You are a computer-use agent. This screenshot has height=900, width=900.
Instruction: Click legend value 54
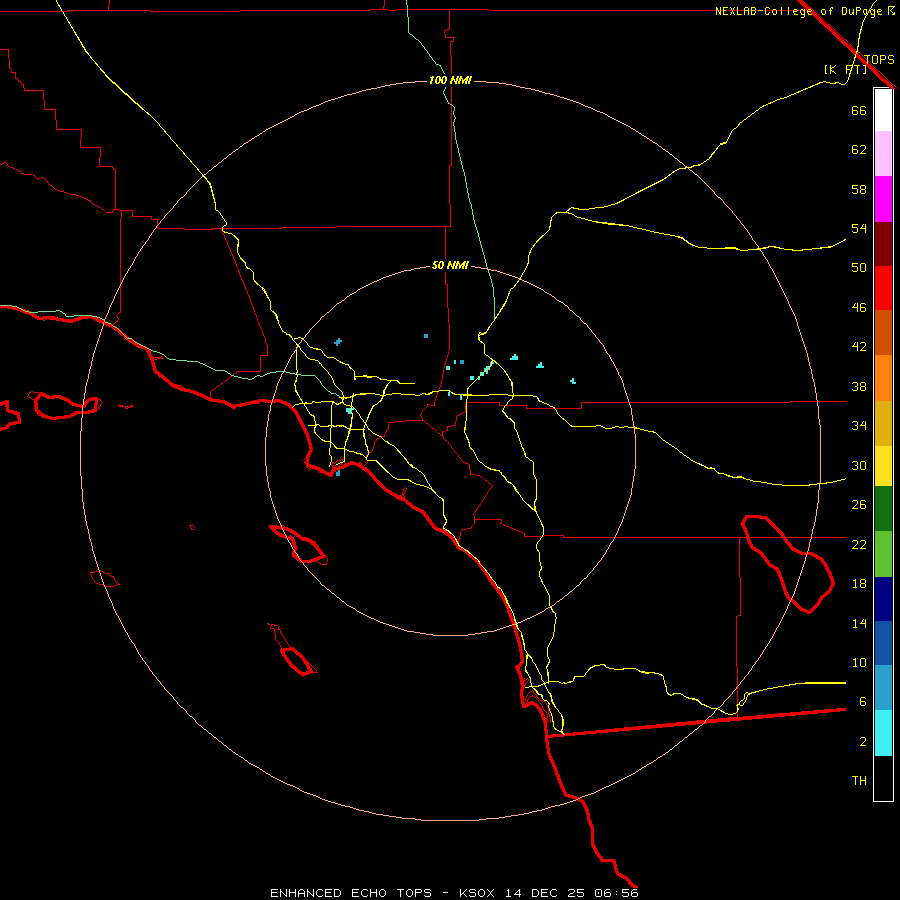pos(859,228)
